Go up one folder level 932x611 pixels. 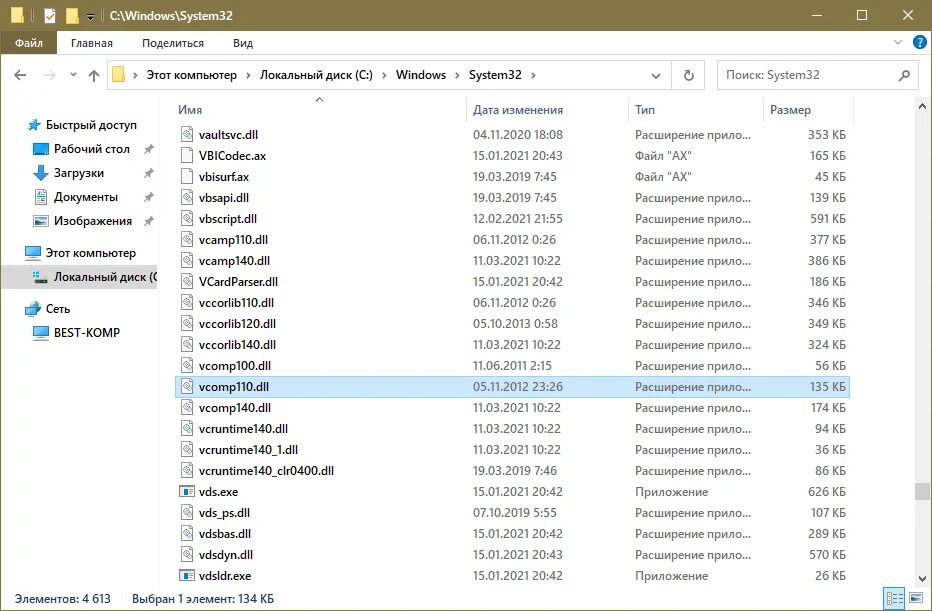click(x=94, y=75)
